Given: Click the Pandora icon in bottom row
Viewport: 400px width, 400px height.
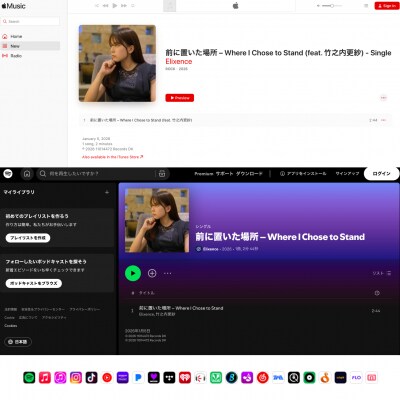Looking at the screenshot, I should pyautogui.click(x=138, y=378).
